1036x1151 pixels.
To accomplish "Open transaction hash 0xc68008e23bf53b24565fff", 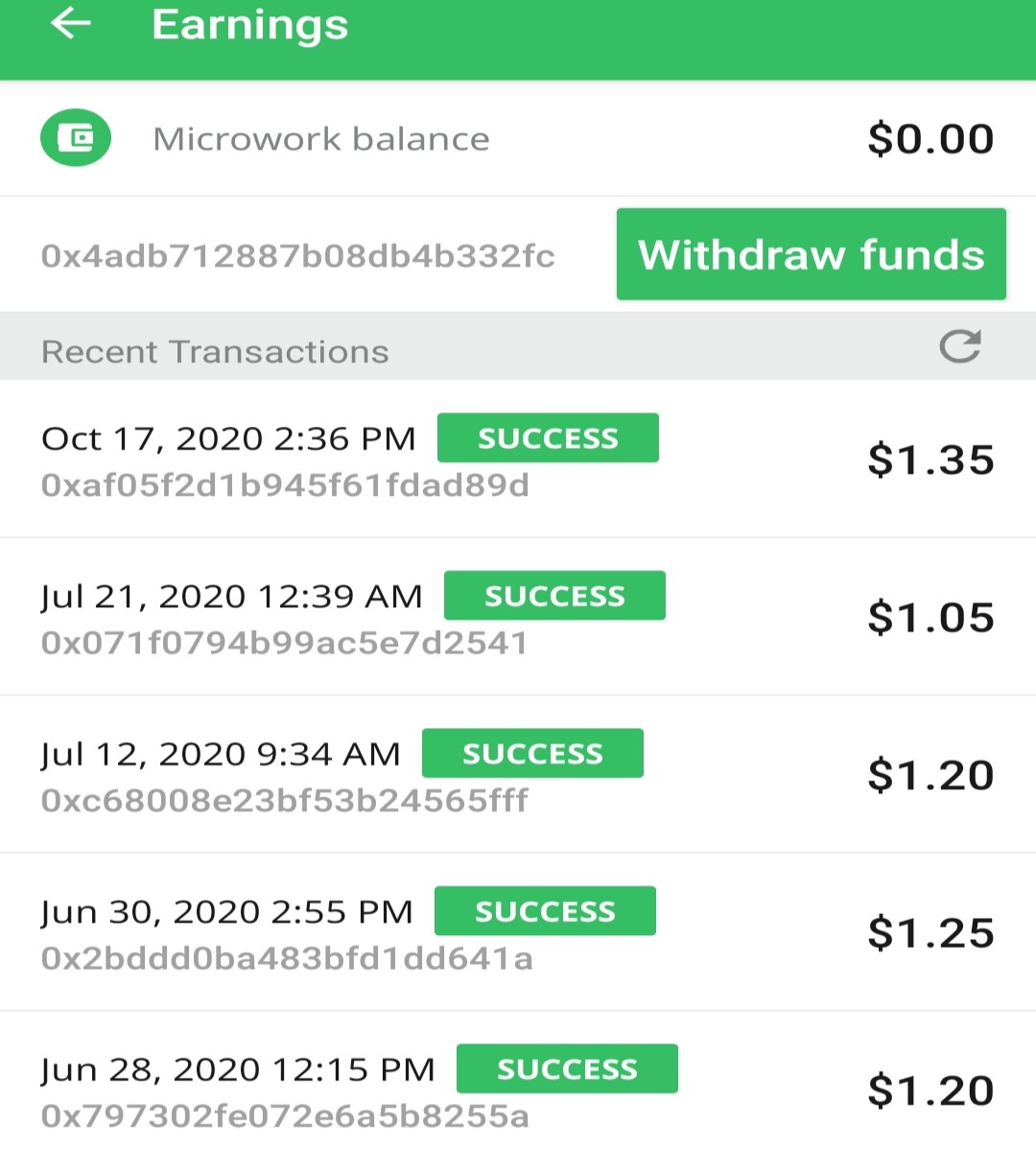I will tap(285, 800).
